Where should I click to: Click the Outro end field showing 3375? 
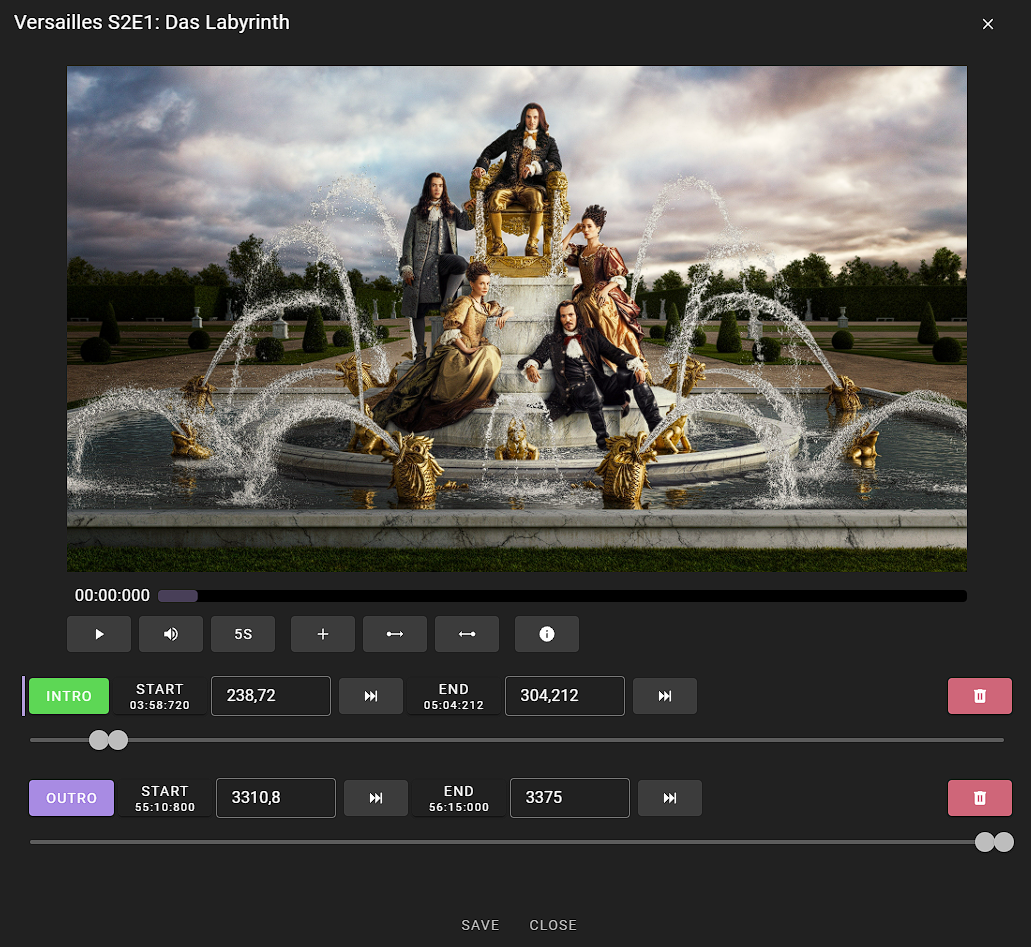(570, 798)
